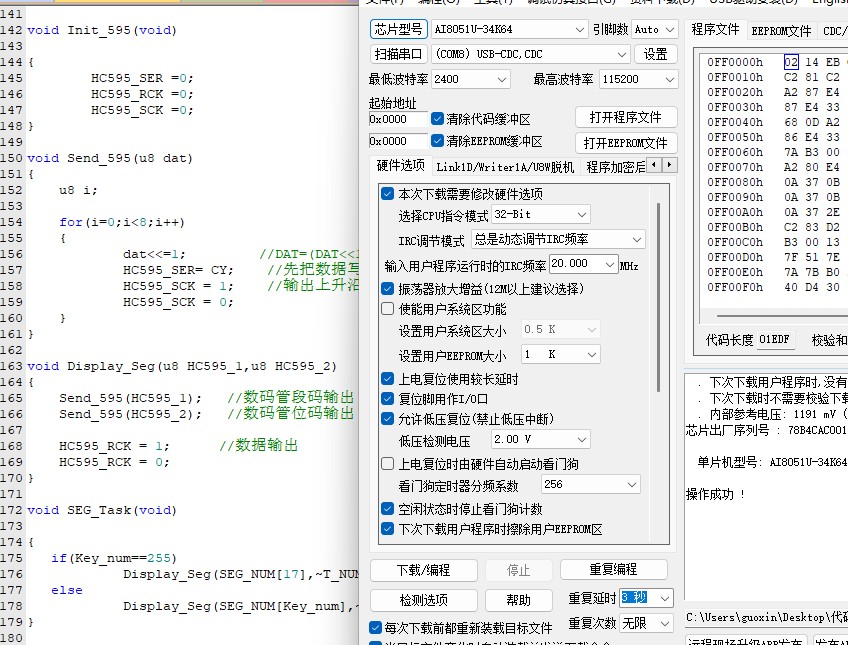Open 低压检测电压 2.00 V dropdown
Screen dimensions: 848x645
point(540,440)
